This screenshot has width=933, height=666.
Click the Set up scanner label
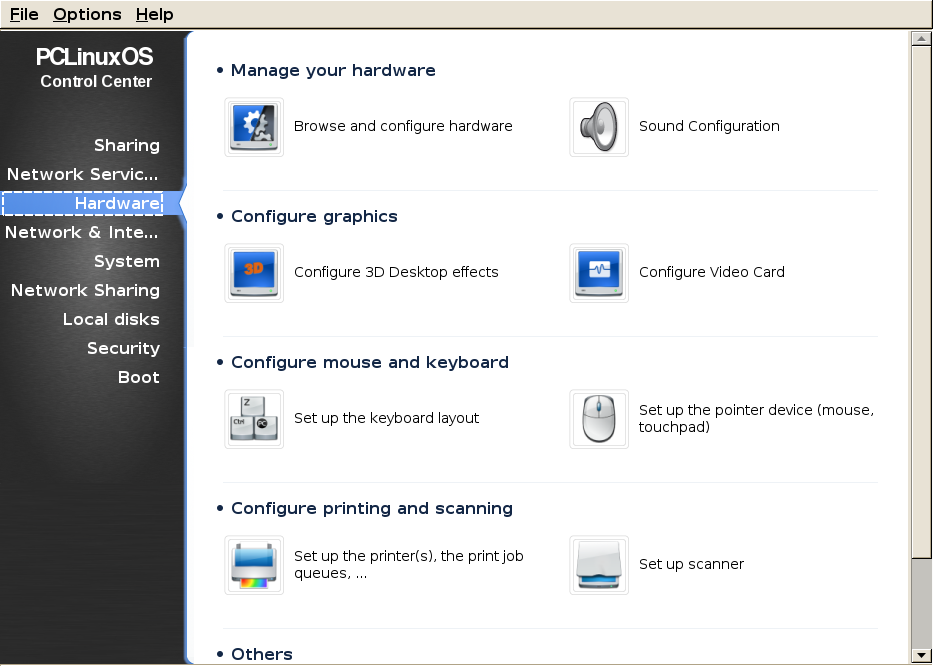pos(691,564)
